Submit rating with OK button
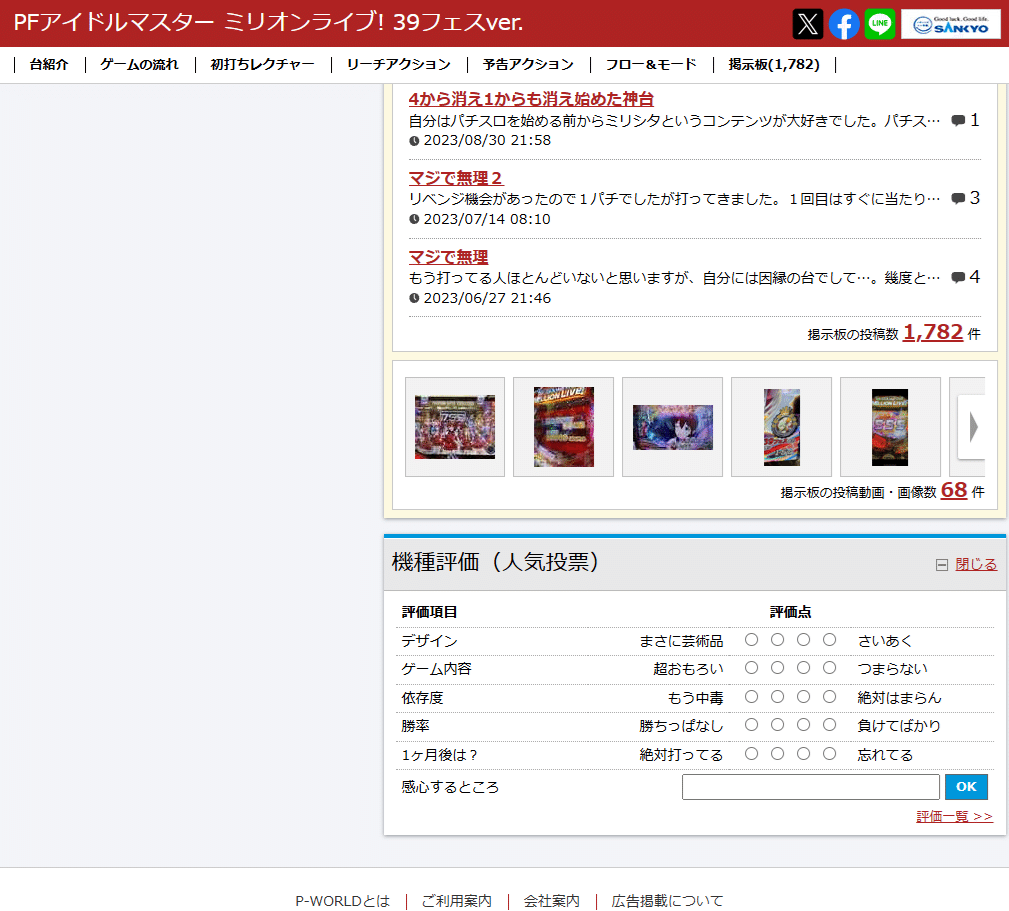 (966, 787)
